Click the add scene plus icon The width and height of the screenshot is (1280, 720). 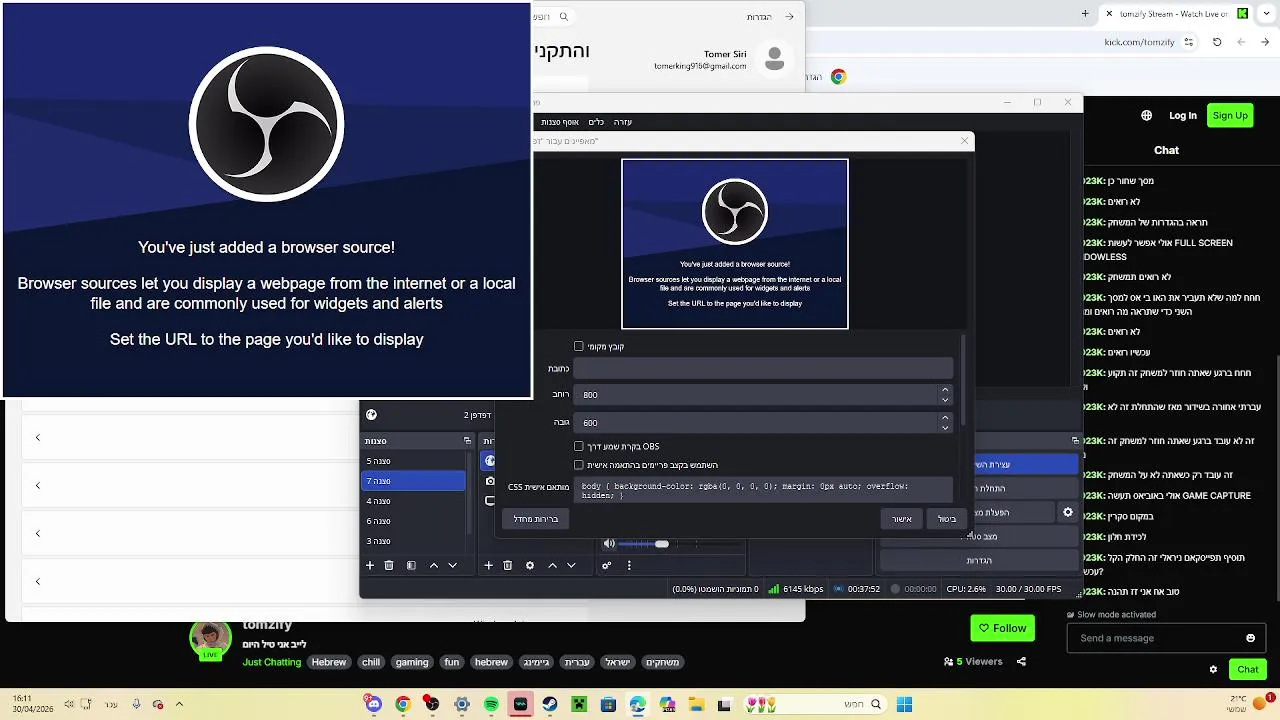coord(370,565)
